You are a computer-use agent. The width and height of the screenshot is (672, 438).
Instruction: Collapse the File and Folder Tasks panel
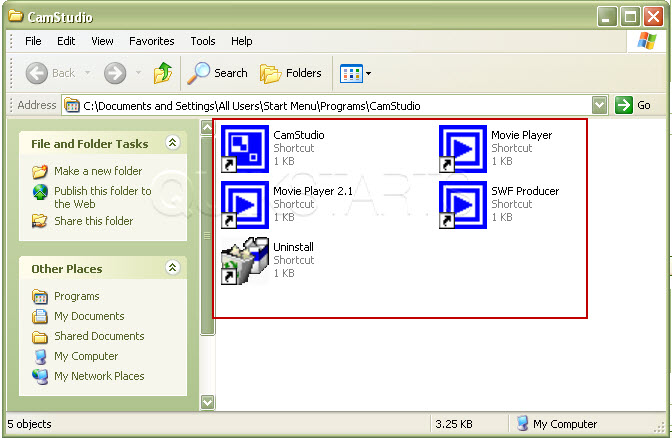coord(172,143)
